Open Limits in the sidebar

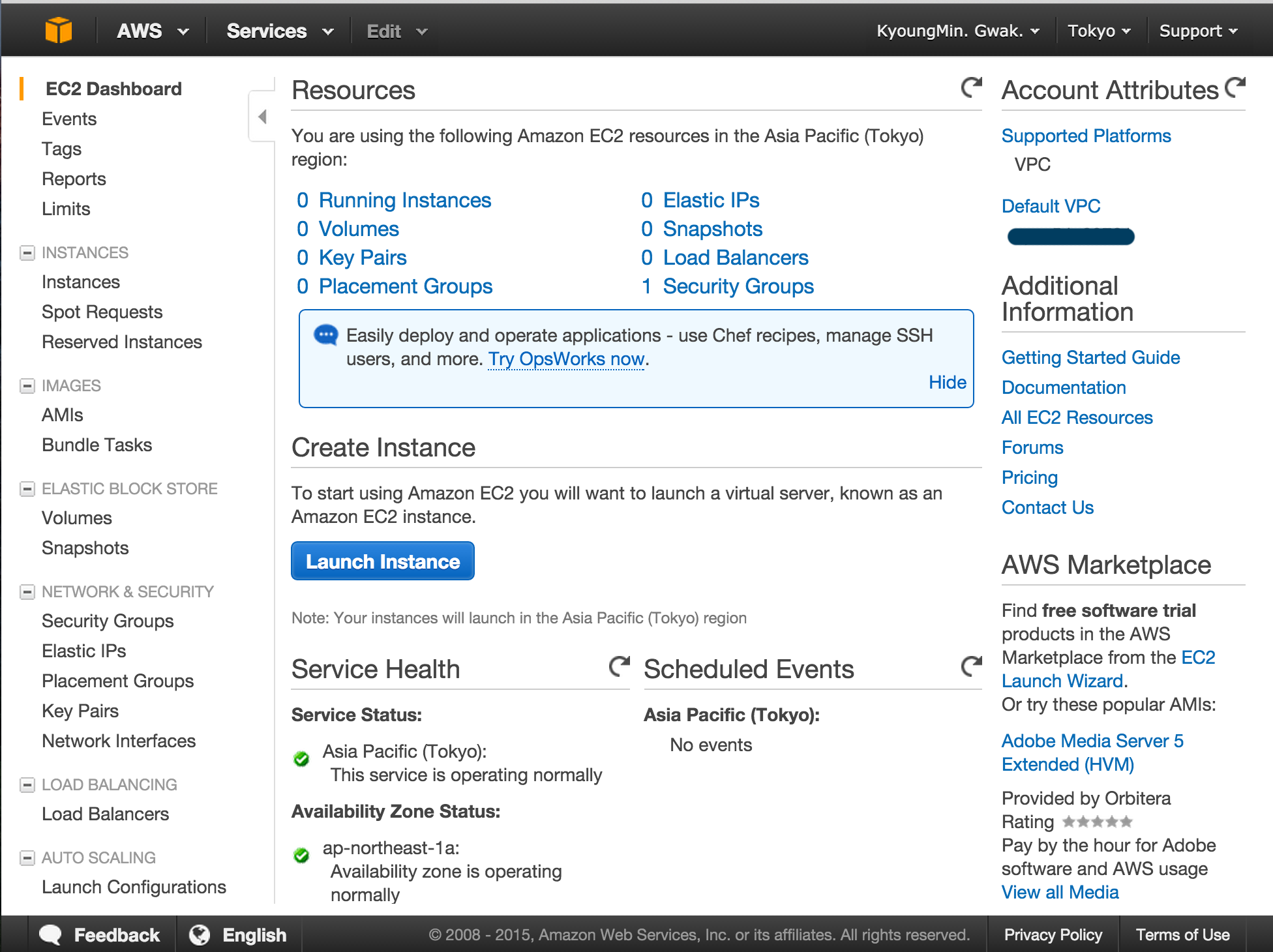point(66,209)
